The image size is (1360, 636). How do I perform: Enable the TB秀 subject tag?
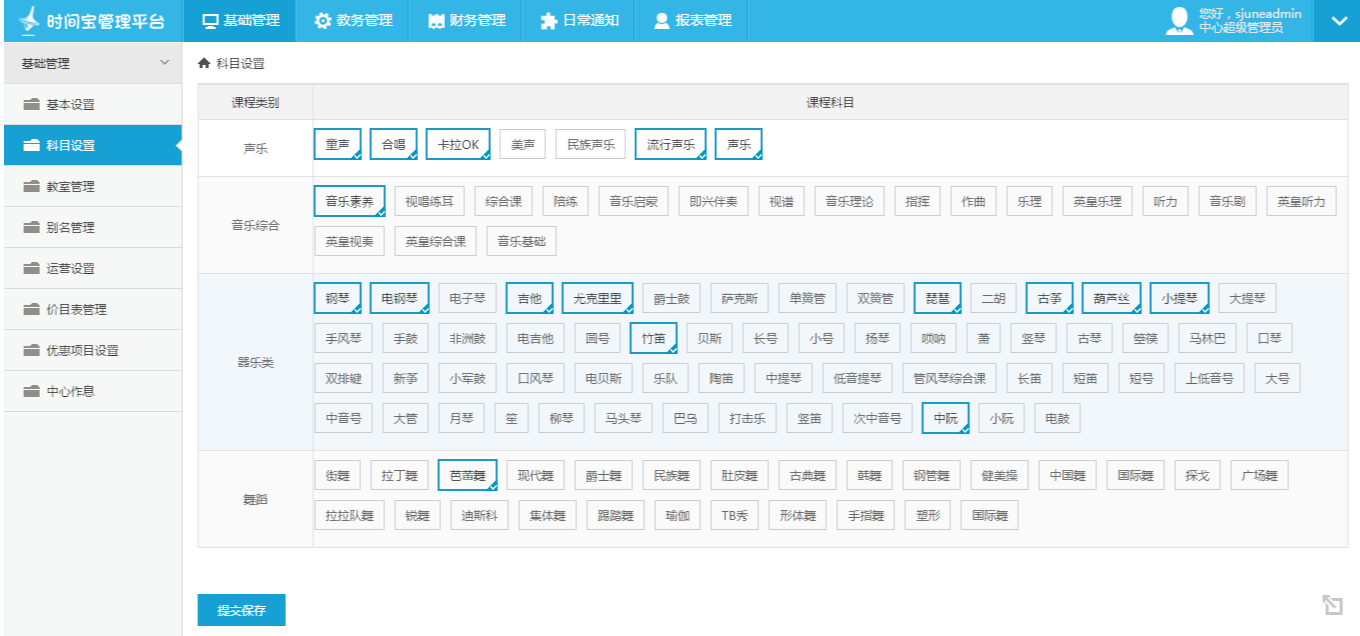coord(735,516)
